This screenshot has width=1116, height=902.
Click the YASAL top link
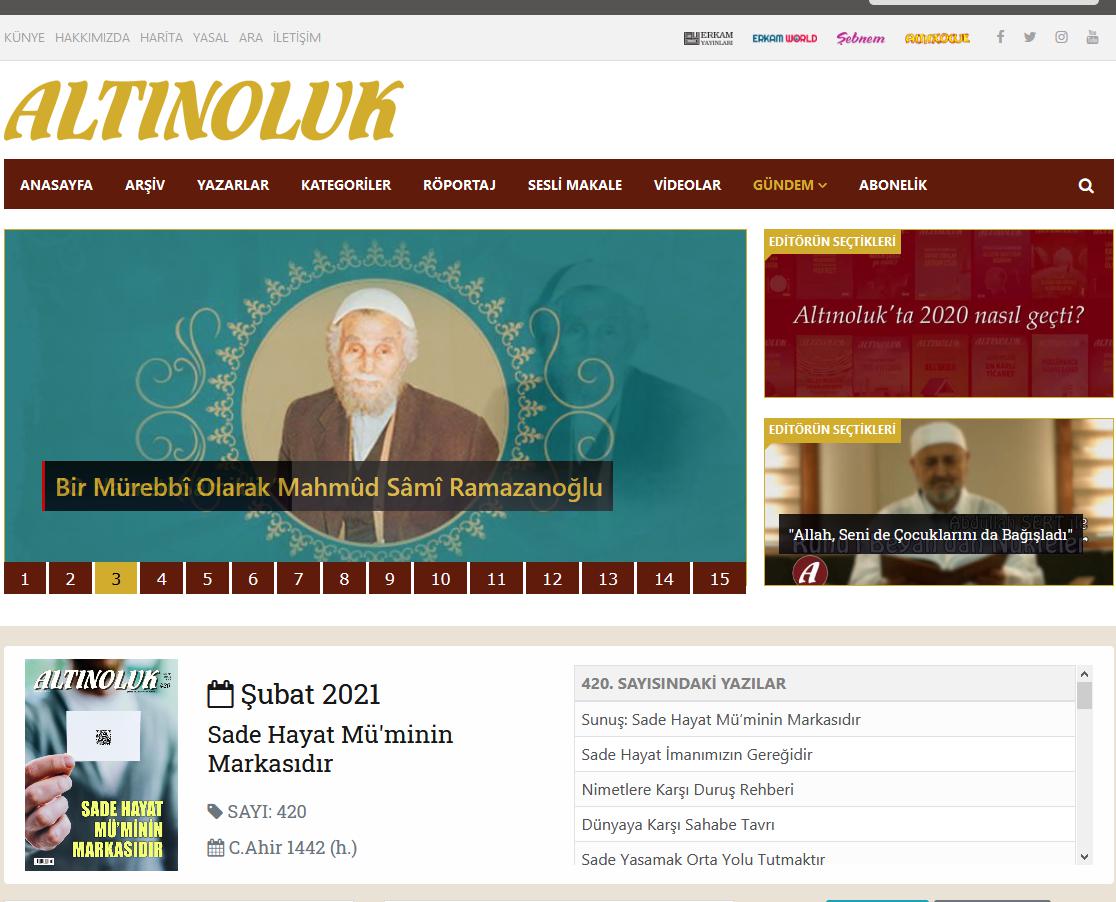tap(211, 38)
